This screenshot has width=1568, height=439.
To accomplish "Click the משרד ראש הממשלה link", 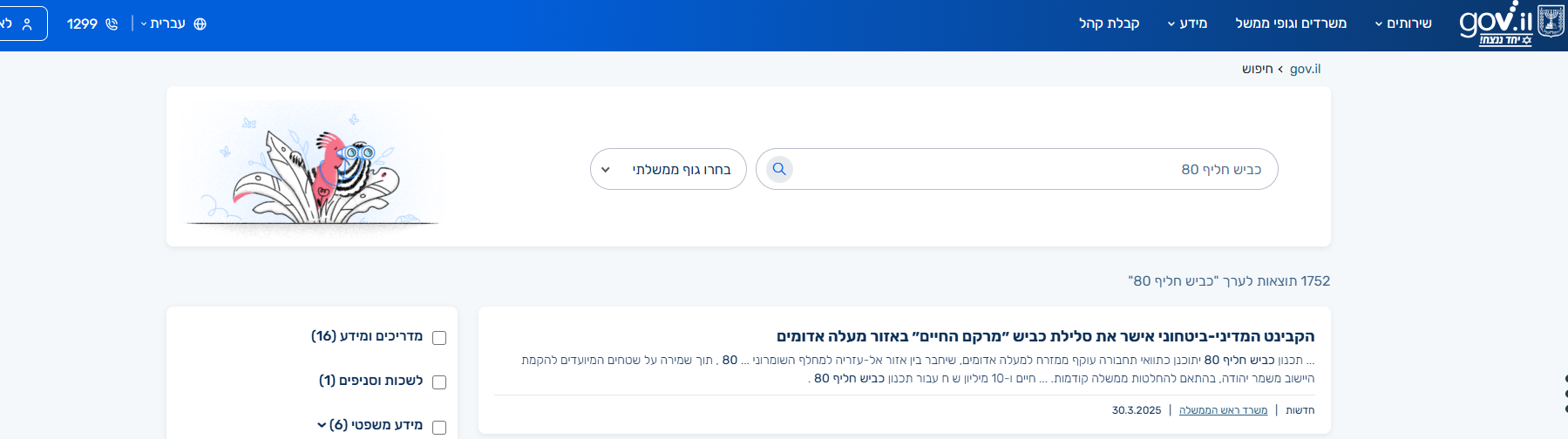I will click(x=1223, y=410).
